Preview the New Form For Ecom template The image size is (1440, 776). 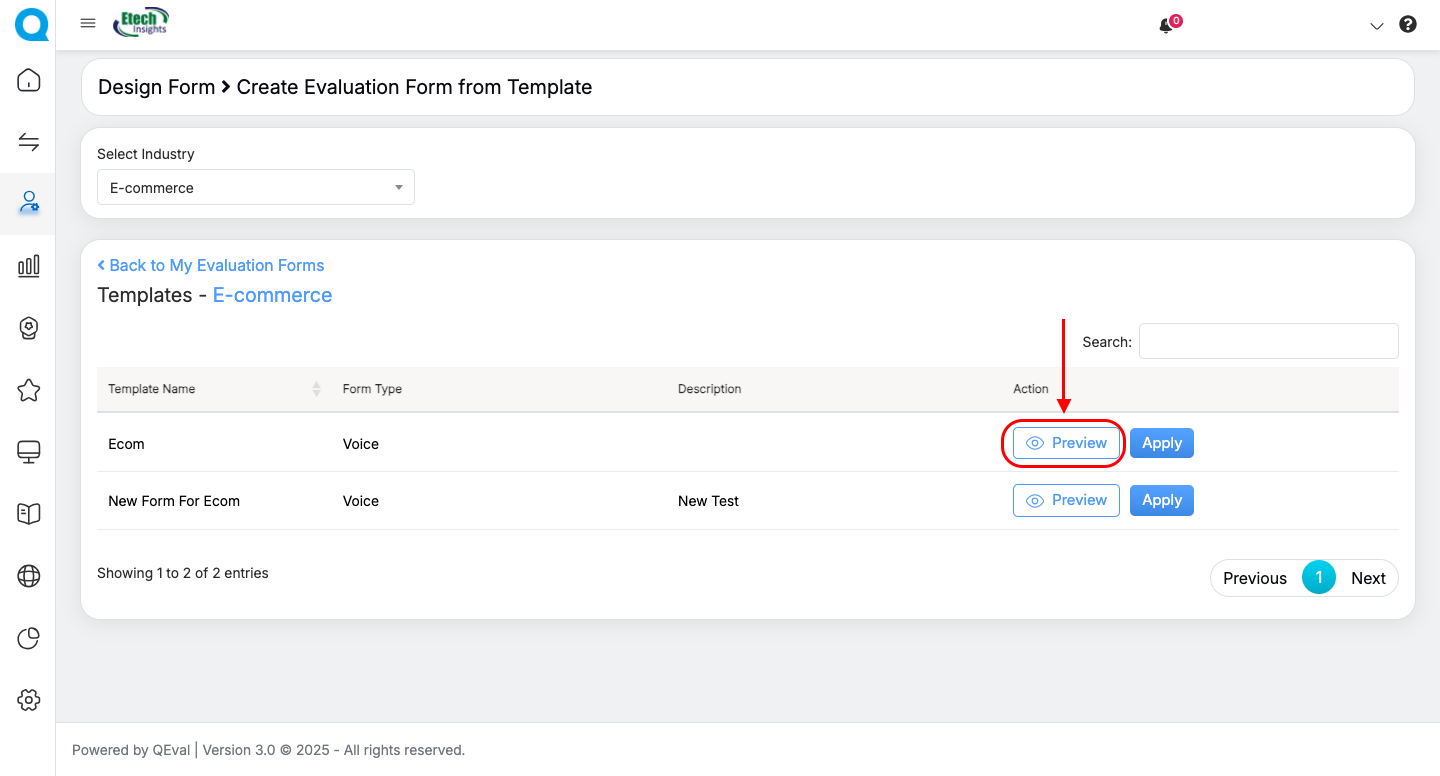(1066, 500)
